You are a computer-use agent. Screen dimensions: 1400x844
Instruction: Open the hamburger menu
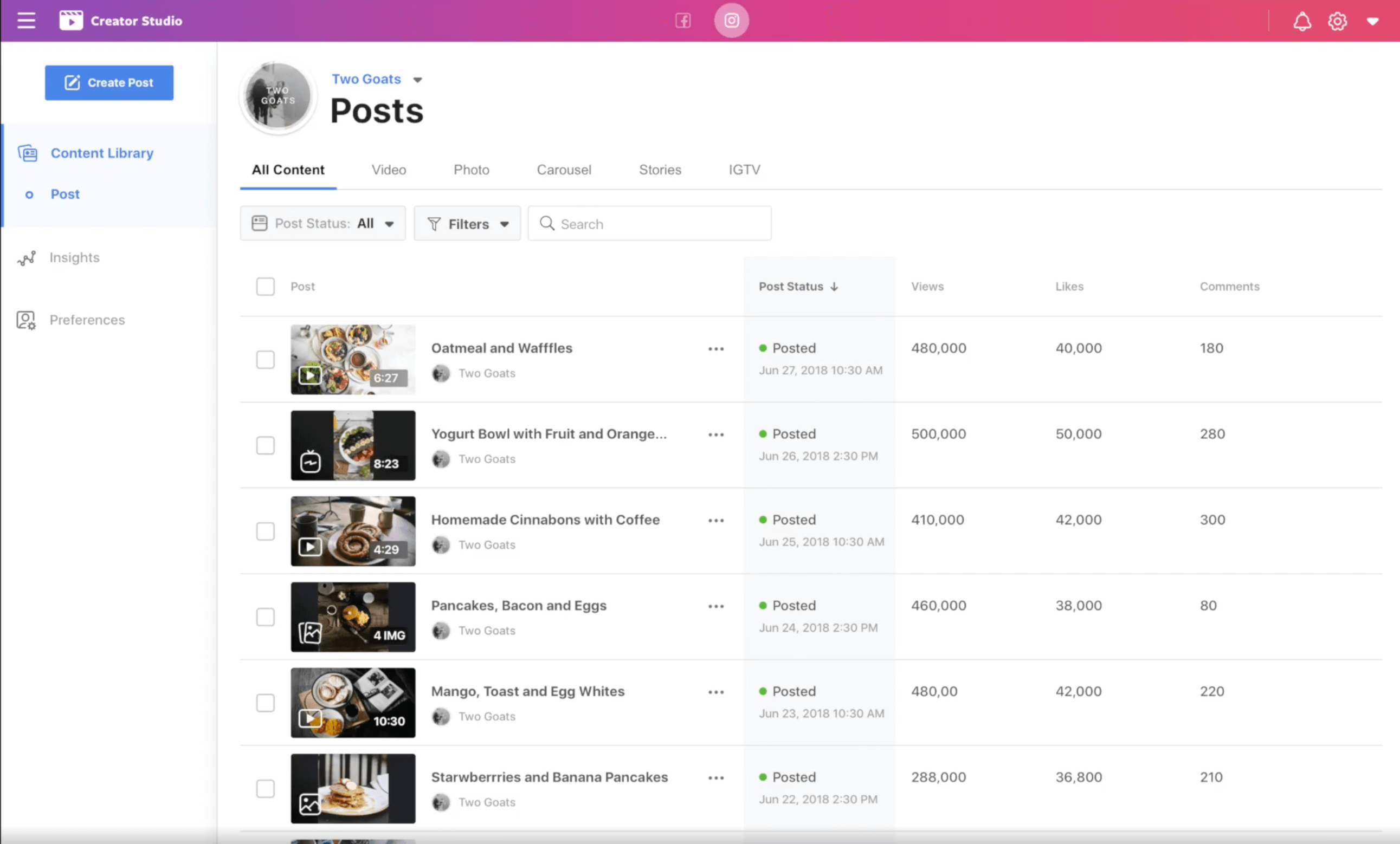coord(26,21)
